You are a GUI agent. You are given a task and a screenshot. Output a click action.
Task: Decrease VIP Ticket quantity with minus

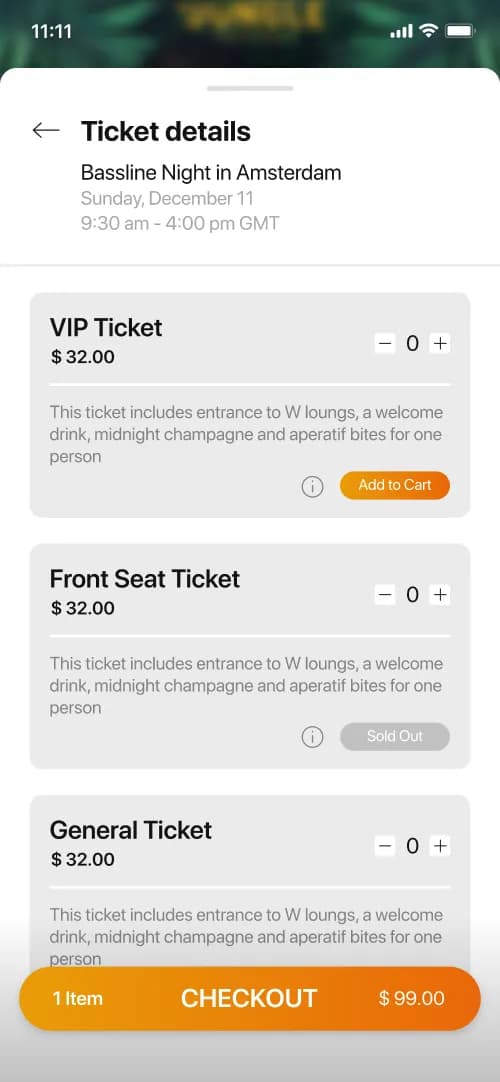tap(385, 343)
